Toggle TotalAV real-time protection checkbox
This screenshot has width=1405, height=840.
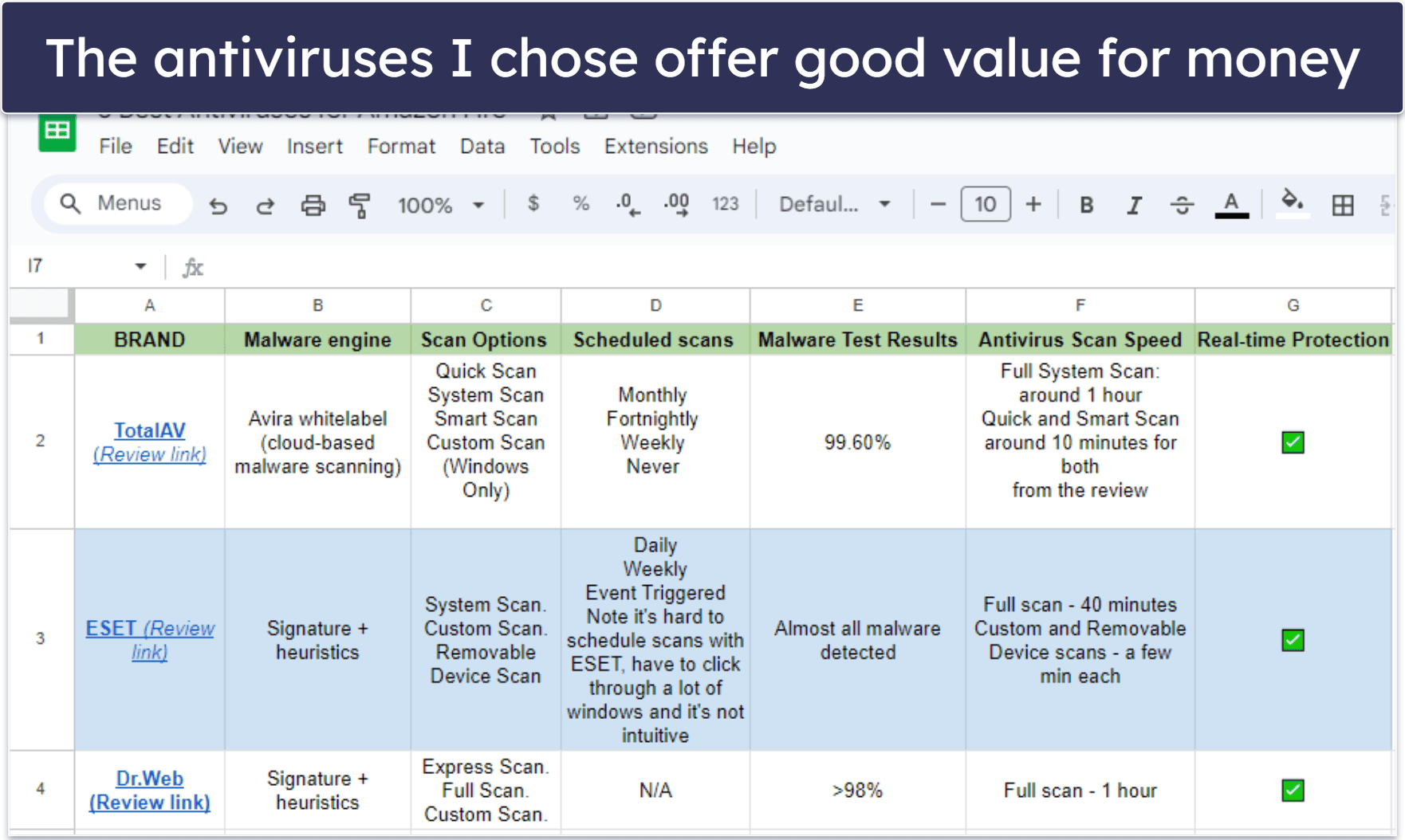click(x=1293, y=442)
